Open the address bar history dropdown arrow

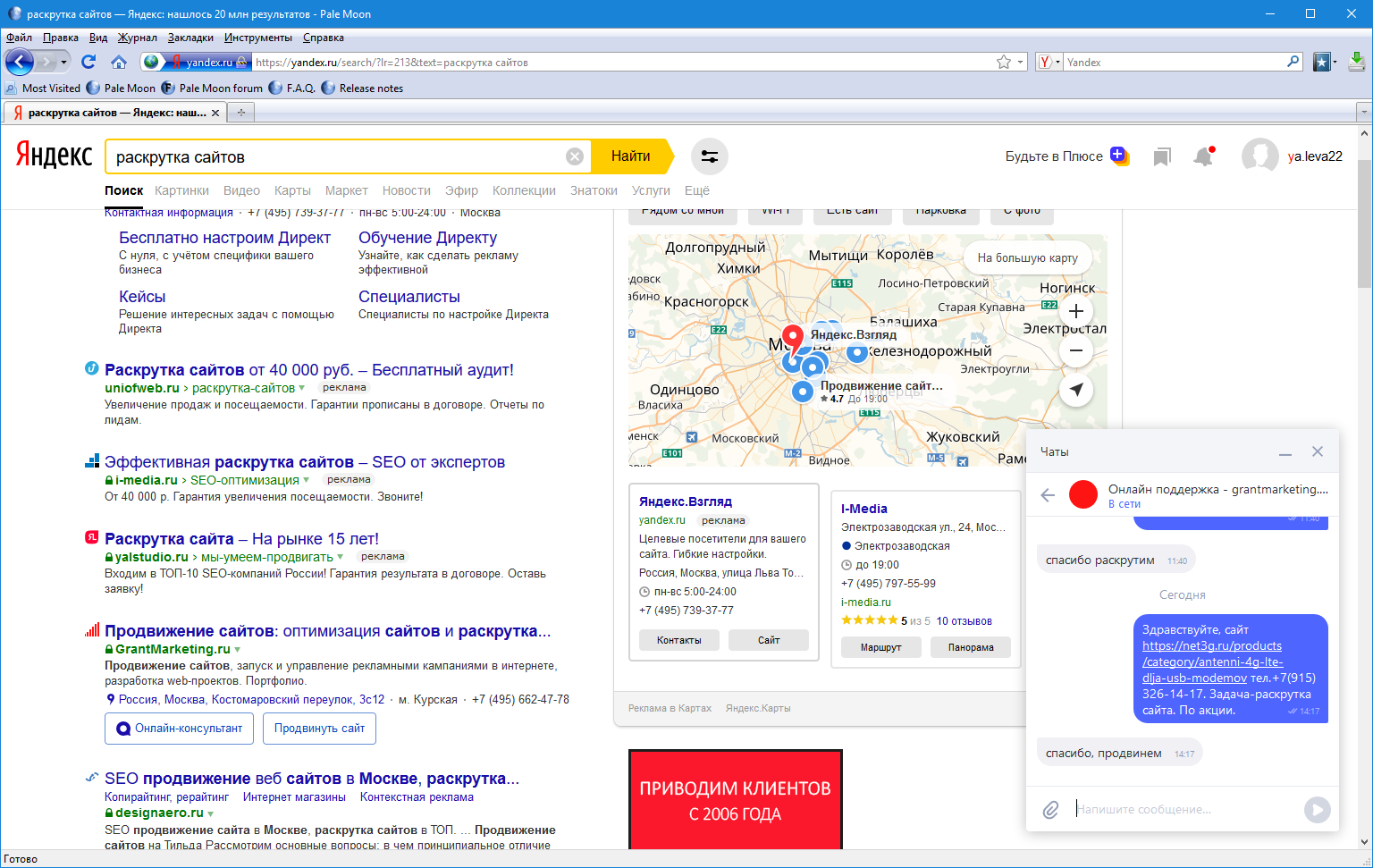[1020, 63]
